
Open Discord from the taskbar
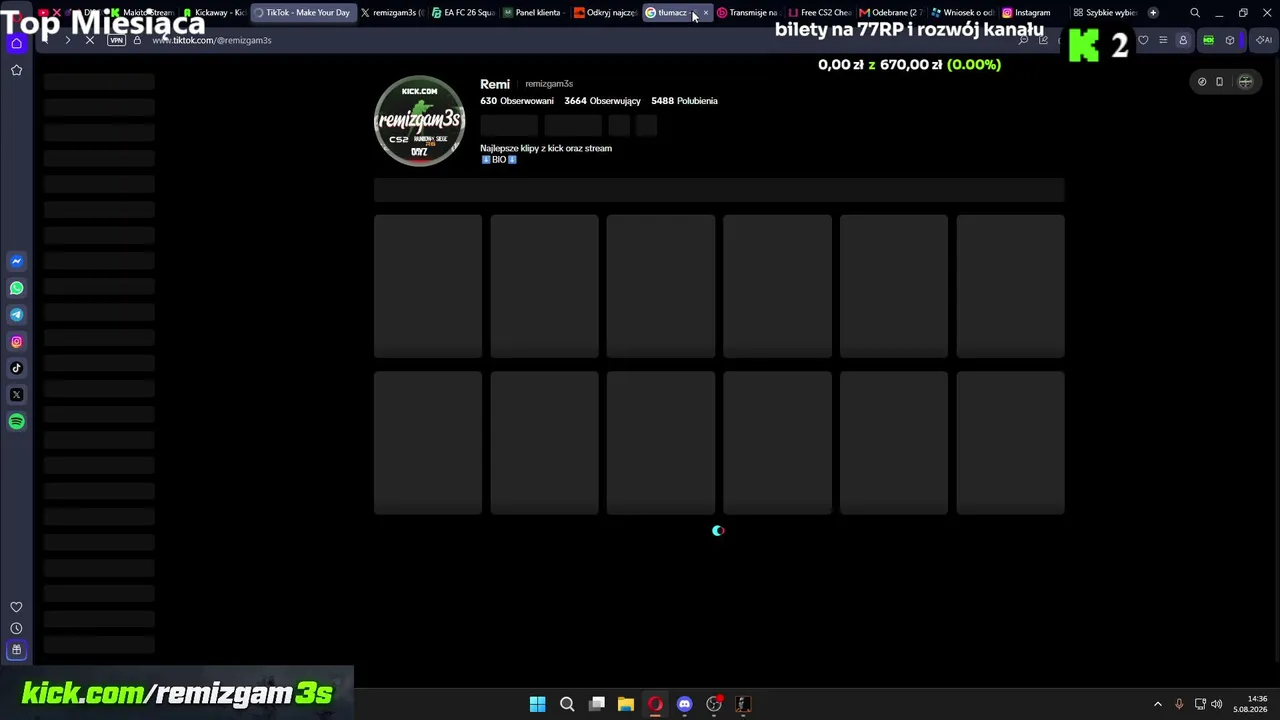(x=684, y=704)
